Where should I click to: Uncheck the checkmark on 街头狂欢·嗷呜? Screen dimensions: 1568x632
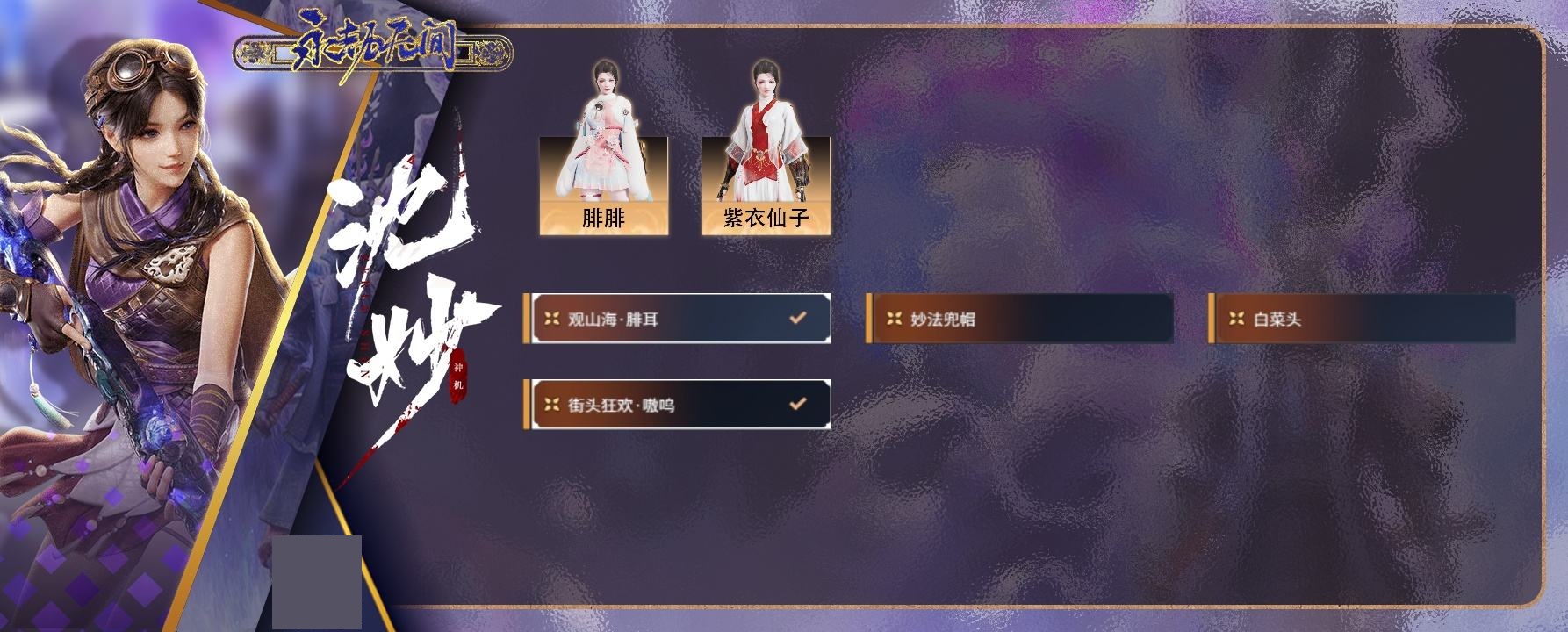point(797,404)
